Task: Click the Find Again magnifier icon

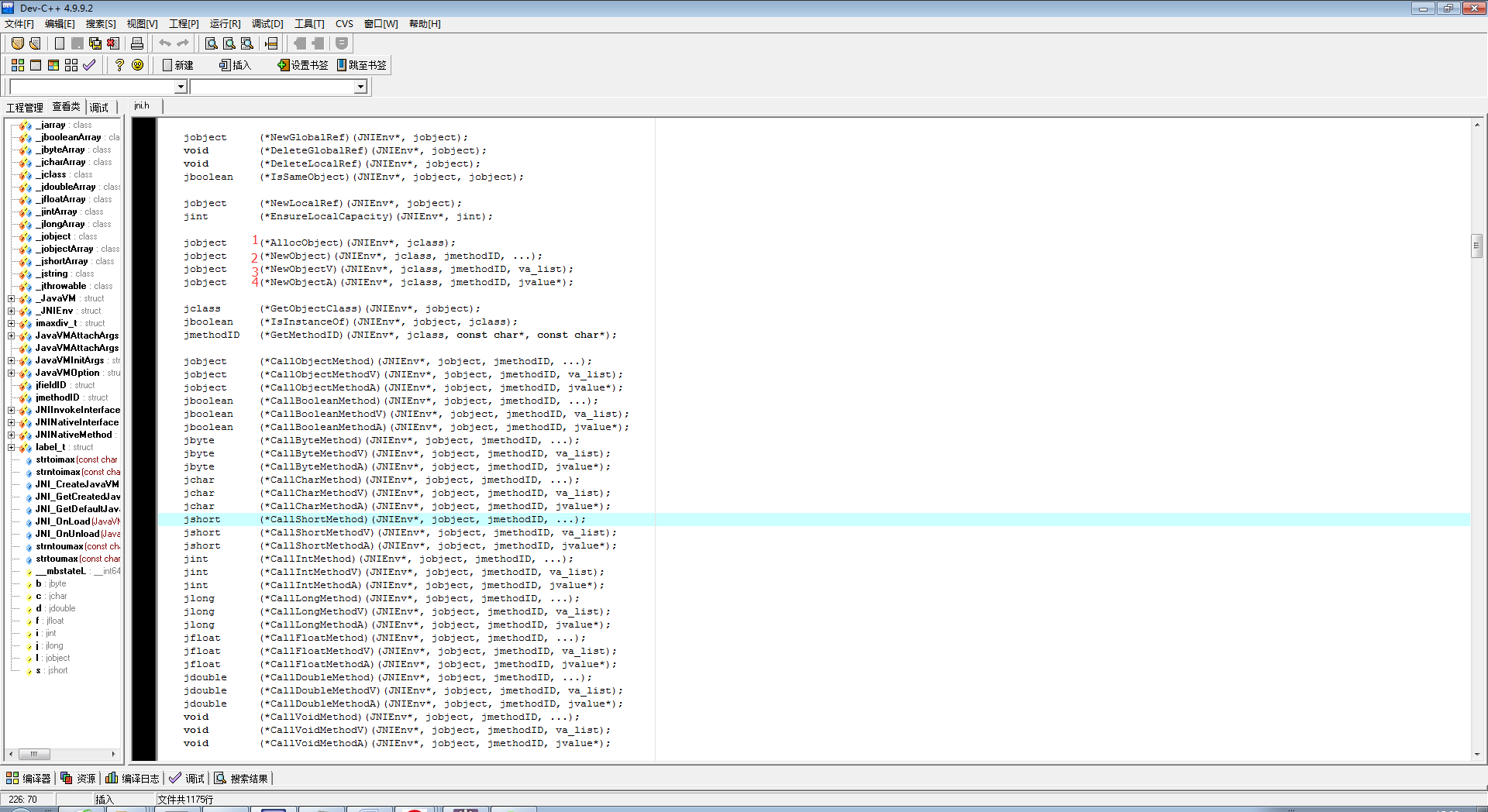Action: click(246, 43)
